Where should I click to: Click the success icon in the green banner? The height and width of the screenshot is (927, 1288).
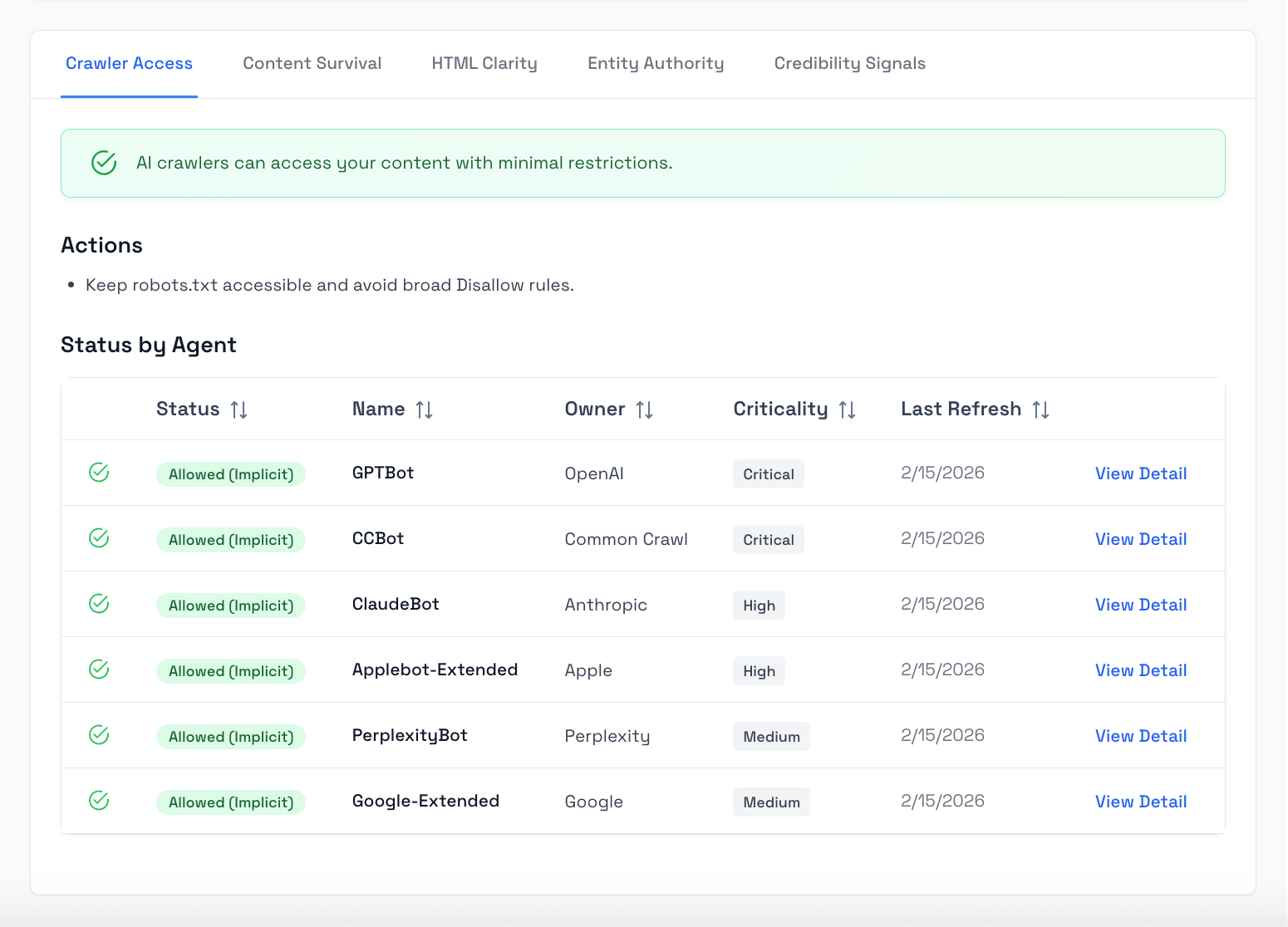(x=104, y=163)
